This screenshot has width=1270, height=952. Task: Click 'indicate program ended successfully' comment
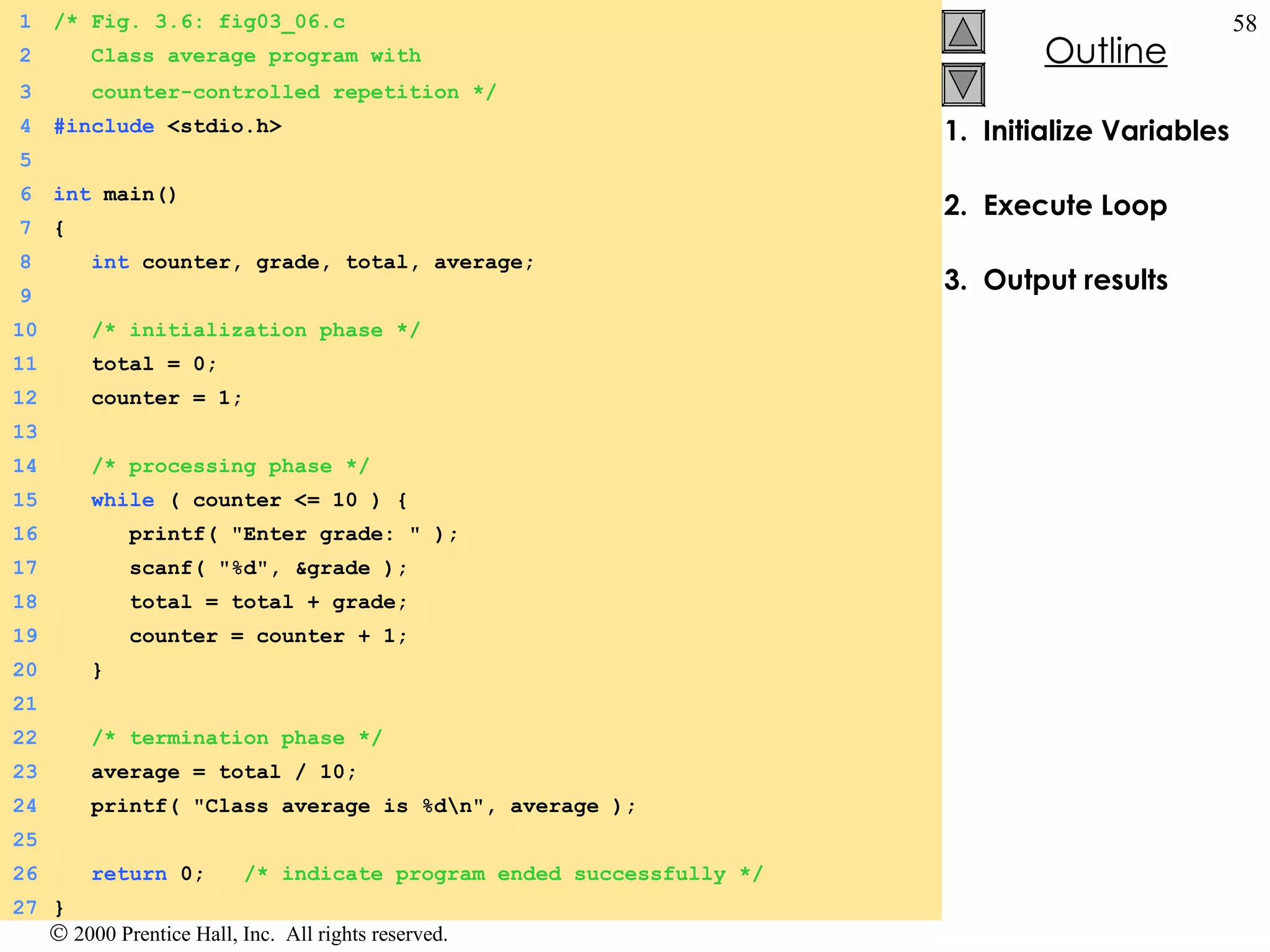pos(504,874)
